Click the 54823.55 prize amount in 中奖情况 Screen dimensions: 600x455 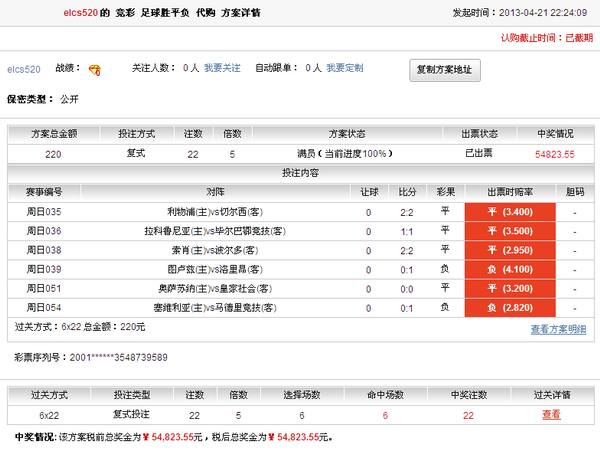point(555,154)
